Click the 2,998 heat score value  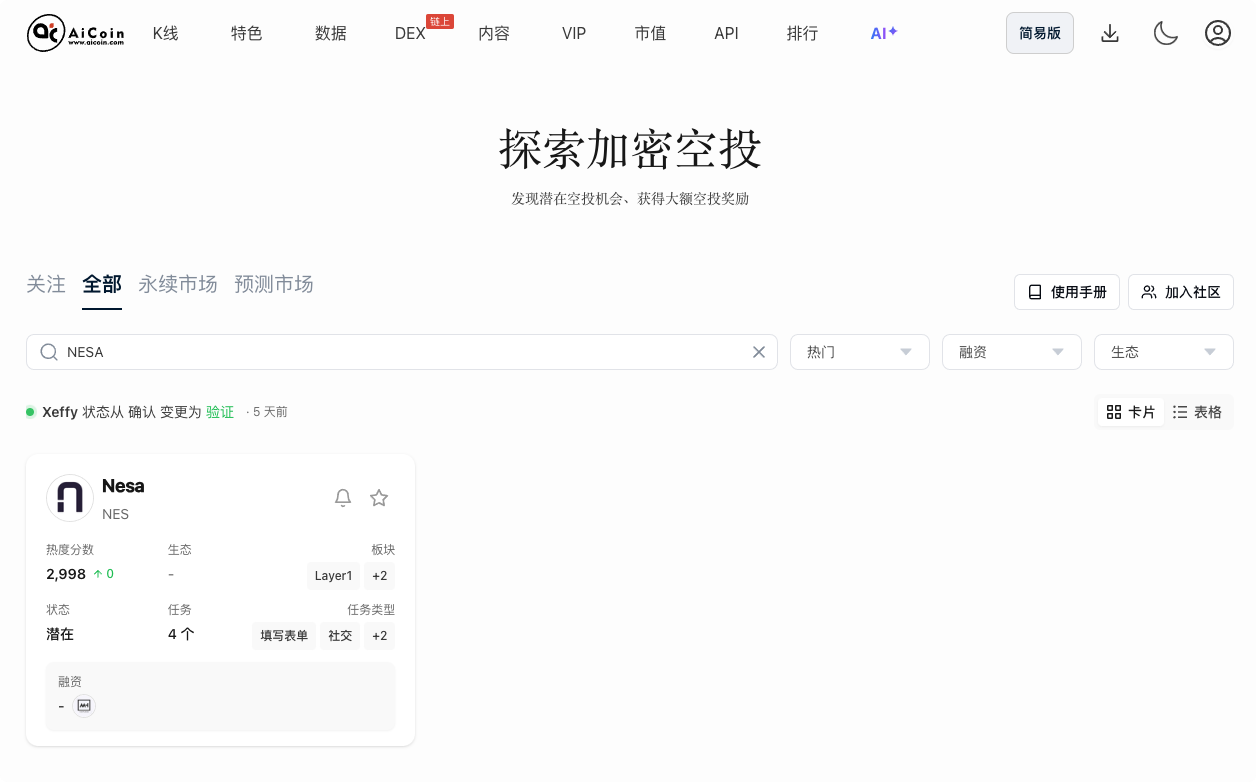[66, 574]
